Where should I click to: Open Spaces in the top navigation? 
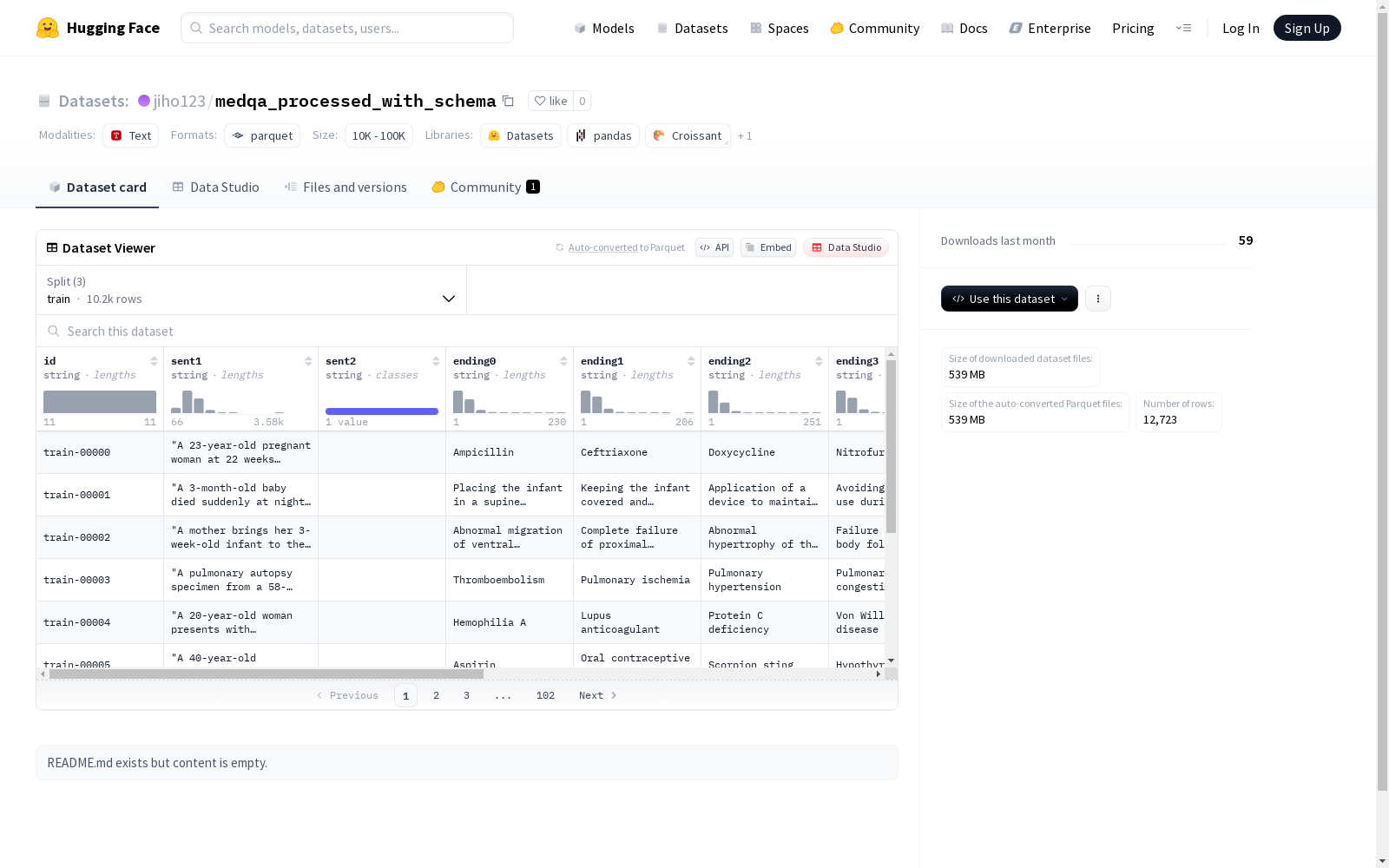(x=779, y=28)
